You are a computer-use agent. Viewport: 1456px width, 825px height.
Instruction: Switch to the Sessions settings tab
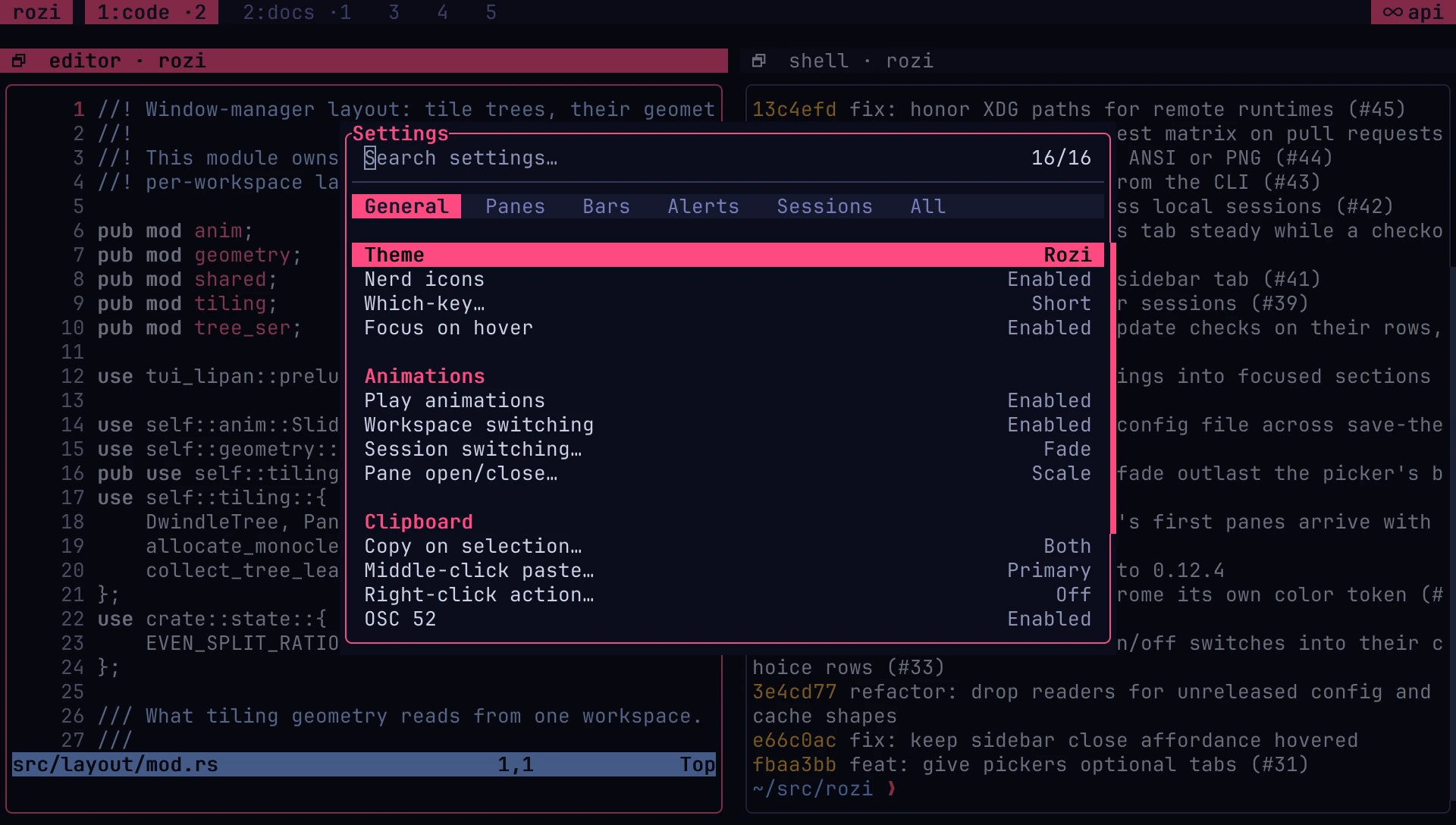(x=825, y=206)
